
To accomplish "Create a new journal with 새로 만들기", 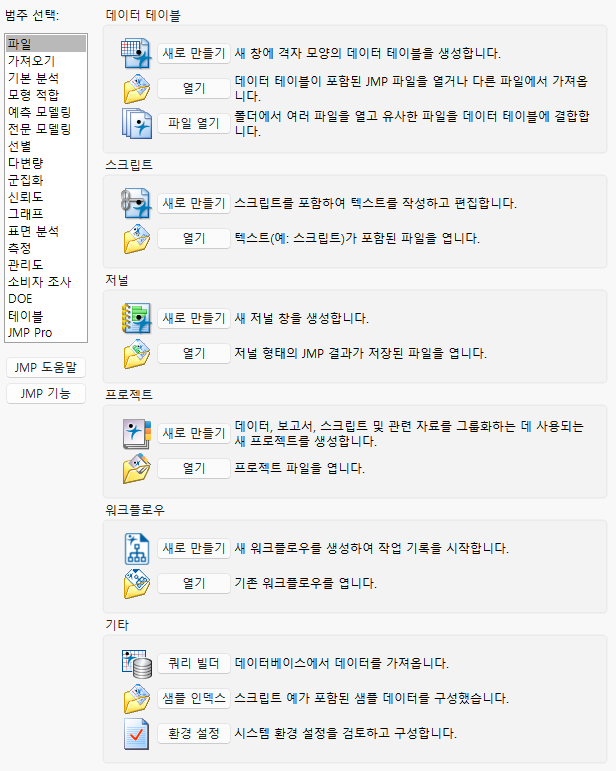I will [194, 318].
